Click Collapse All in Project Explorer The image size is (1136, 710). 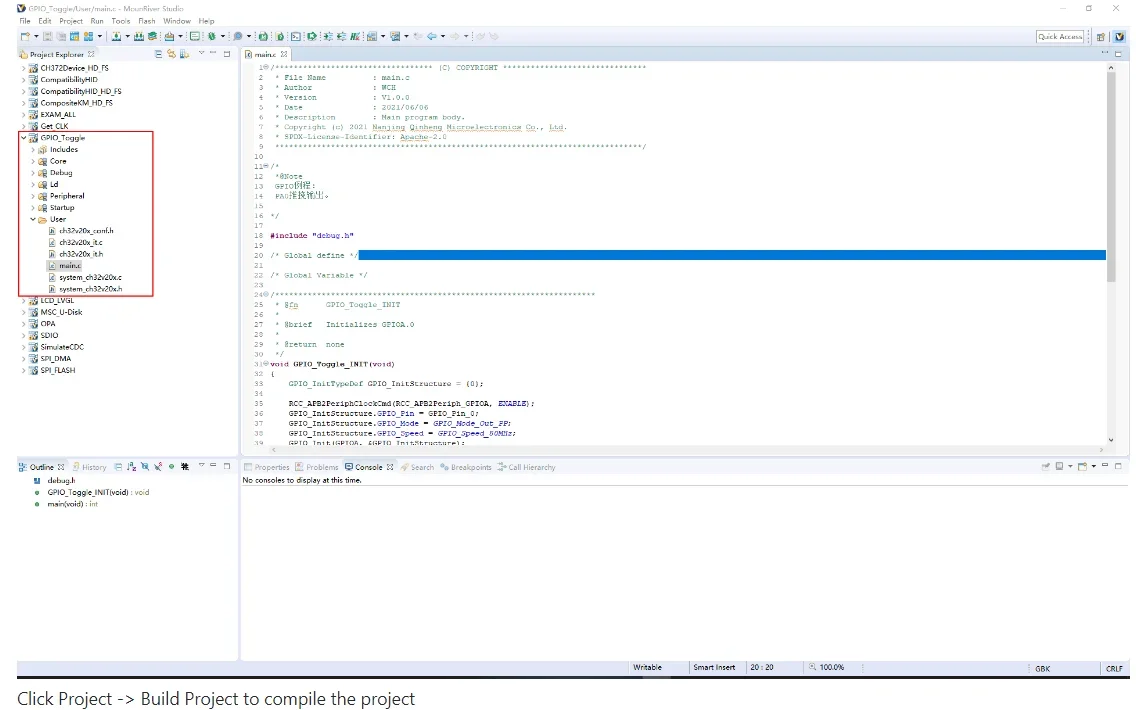click(x=159, y=54)
